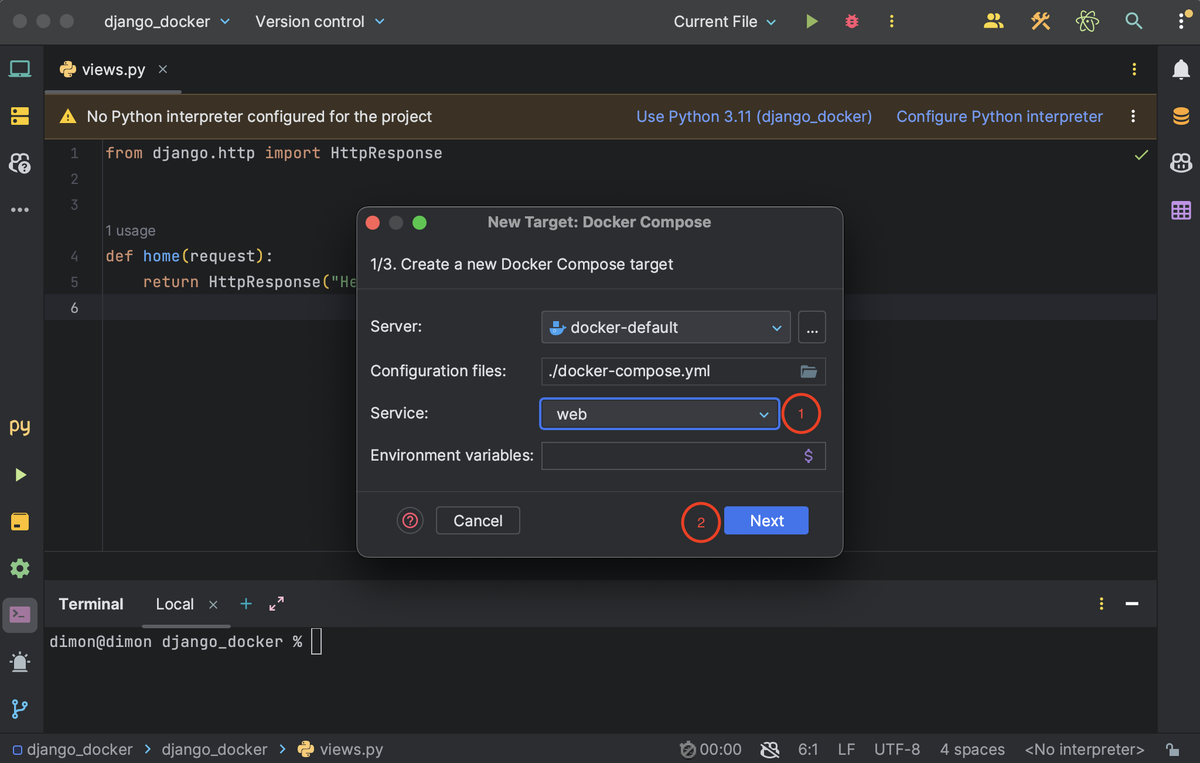Toggle the Terminal tool window icon
The height and width of the screenshot is (763, 1200).
click(x=20, y=614)
